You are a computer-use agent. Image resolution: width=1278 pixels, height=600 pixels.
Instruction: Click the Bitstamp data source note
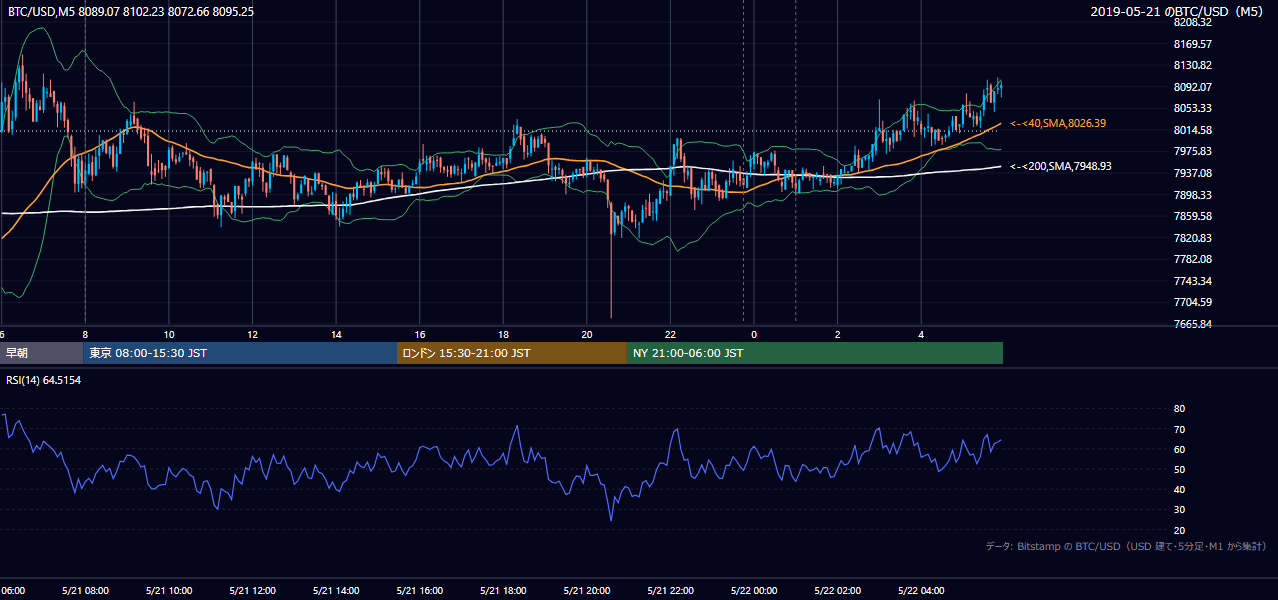[1126, 546]
